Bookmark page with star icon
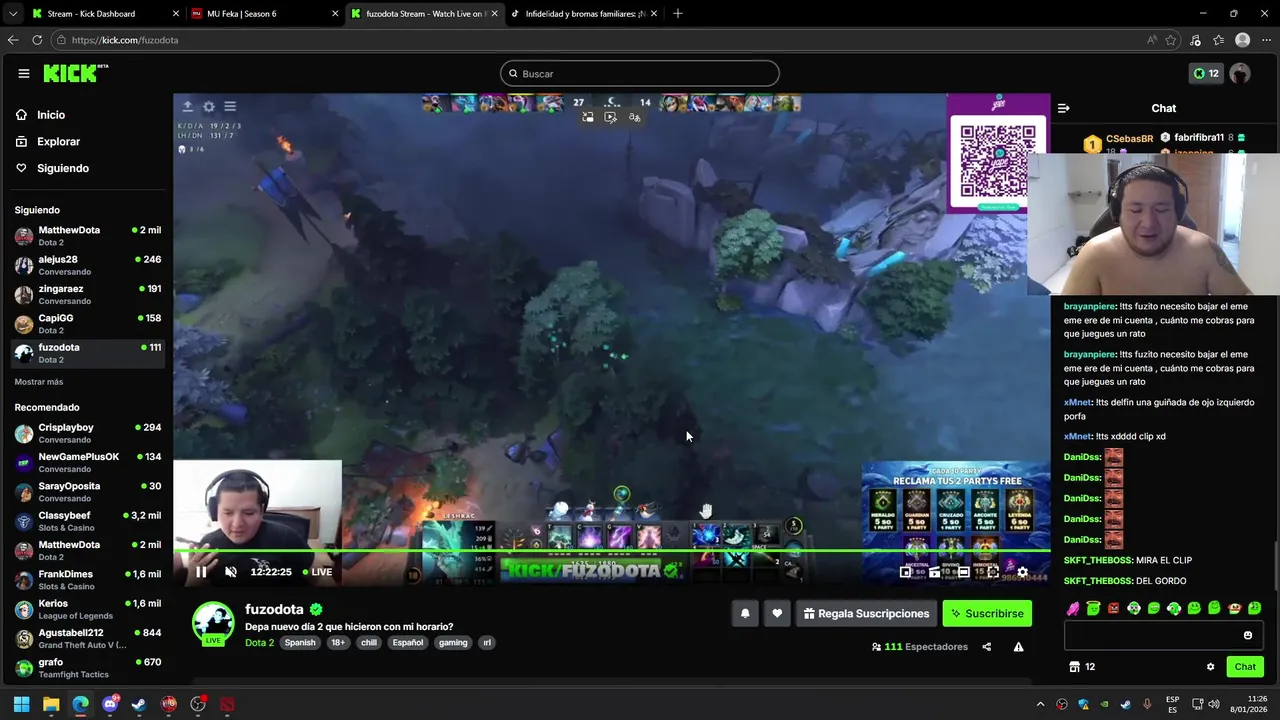The height and width of the screenshot is (720, 1280). click(x=1171, y=40)
